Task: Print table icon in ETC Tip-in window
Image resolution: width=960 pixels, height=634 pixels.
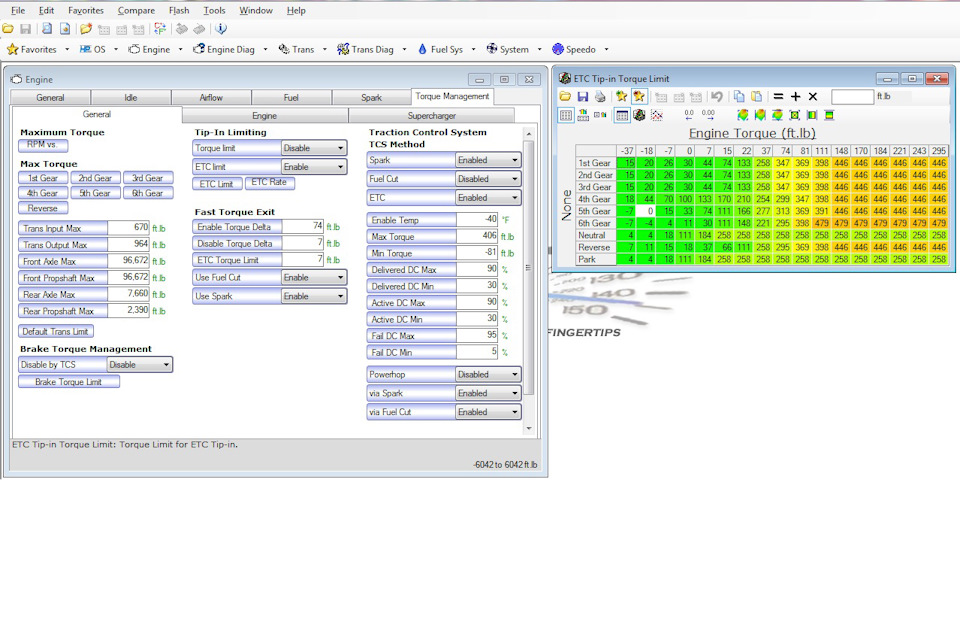Action: coord(600,97)
